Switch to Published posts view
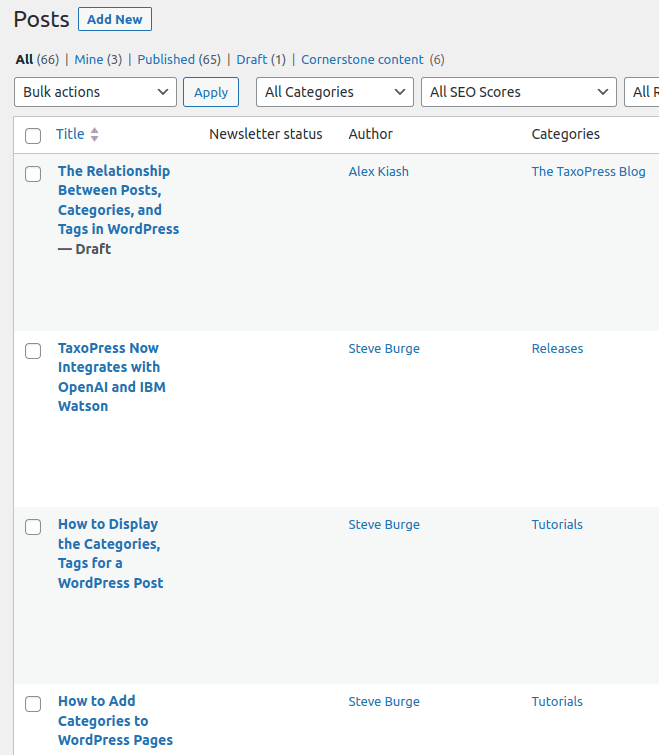 click(166, 59)
